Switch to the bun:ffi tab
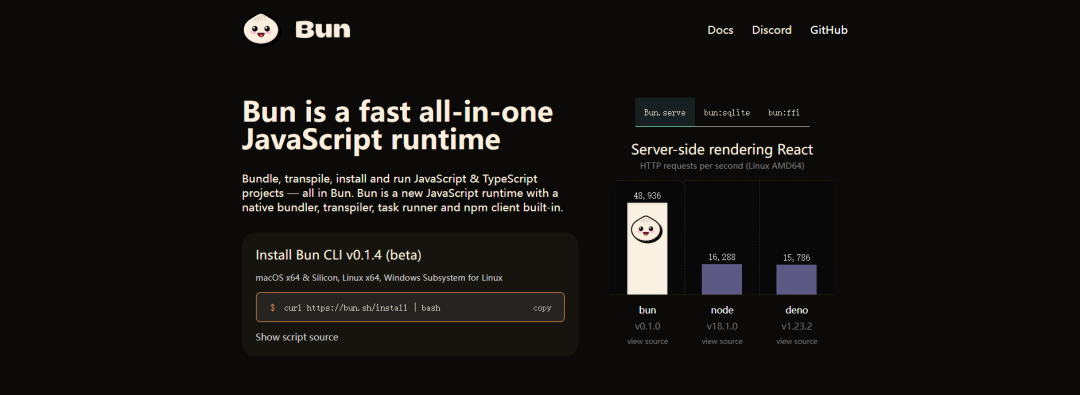Viewport: 1080px width, 395px height. point(784,112)
